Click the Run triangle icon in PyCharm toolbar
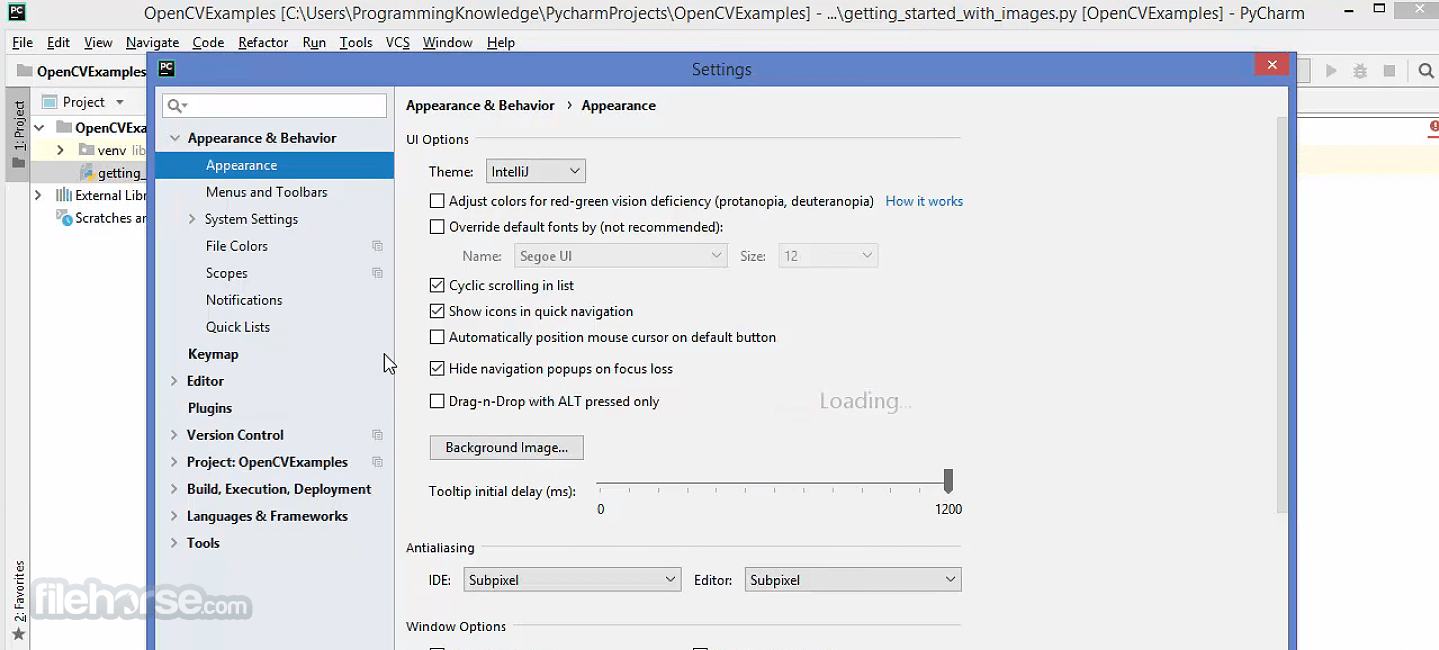 tap(1331, 71)
